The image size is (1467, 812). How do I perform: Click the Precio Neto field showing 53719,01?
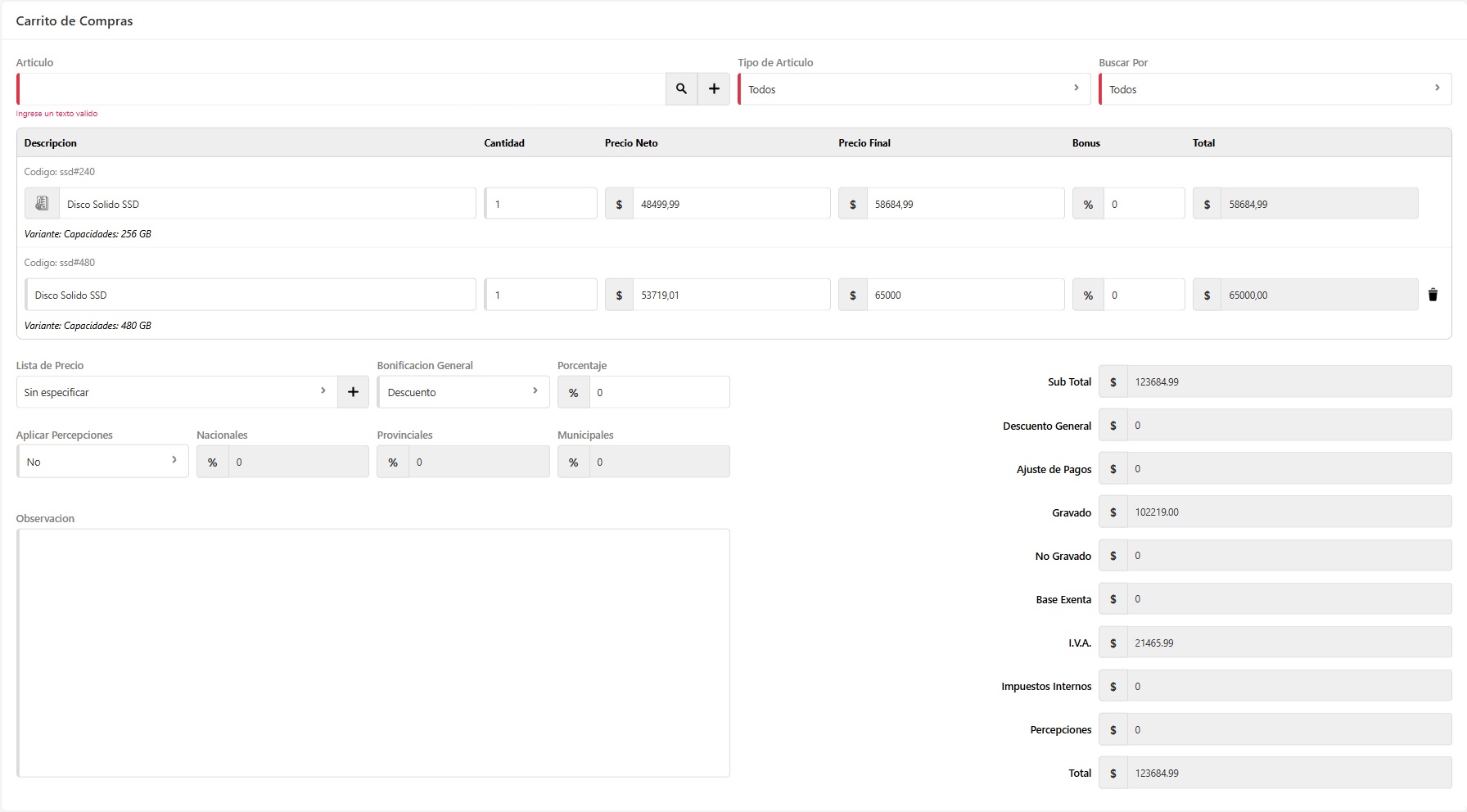[x=730, y=295]
